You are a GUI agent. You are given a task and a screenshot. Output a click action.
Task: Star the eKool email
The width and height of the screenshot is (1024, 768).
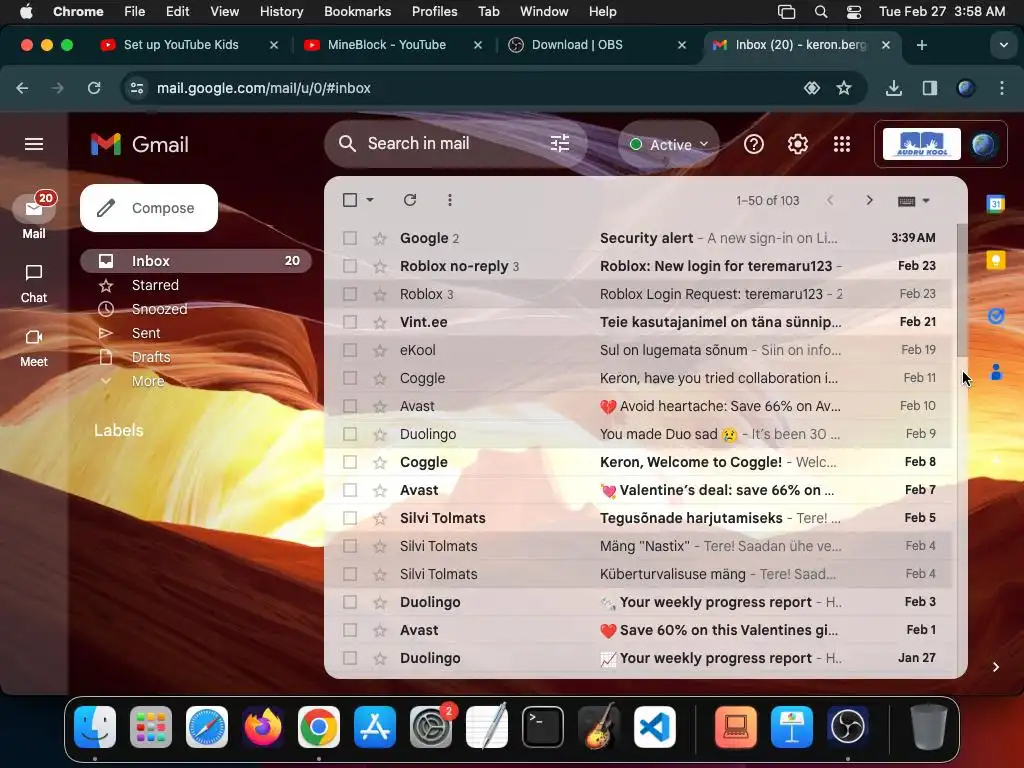(x=379, y=350)
